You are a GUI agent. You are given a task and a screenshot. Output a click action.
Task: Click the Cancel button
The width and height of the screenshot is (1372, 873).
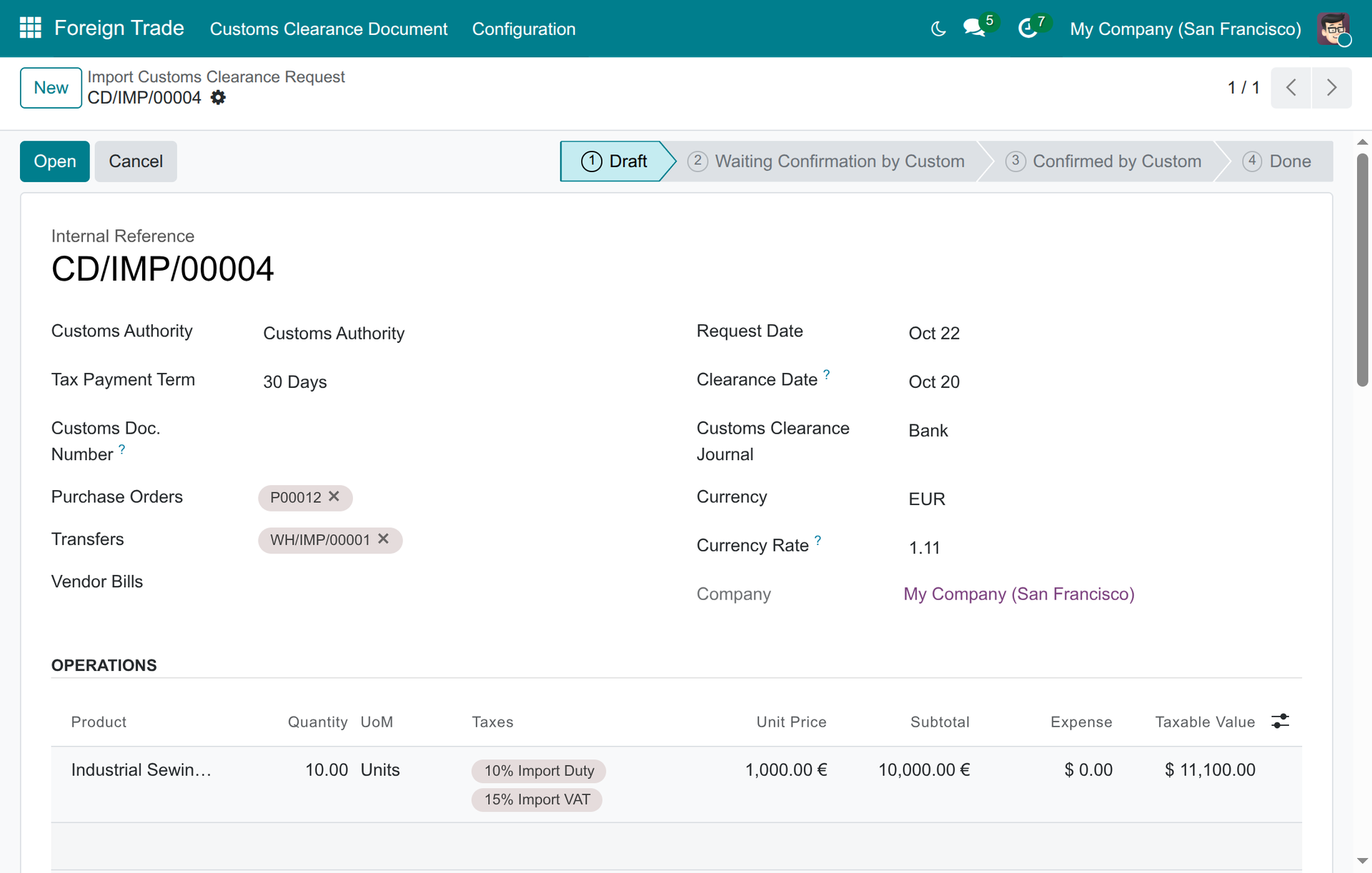click(136, 161)
